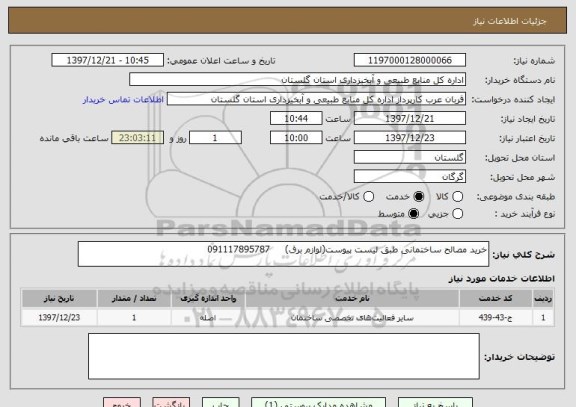Click the delivery province field گلستان
Viewport: 576px width, 407px height.
click(410, 157)
